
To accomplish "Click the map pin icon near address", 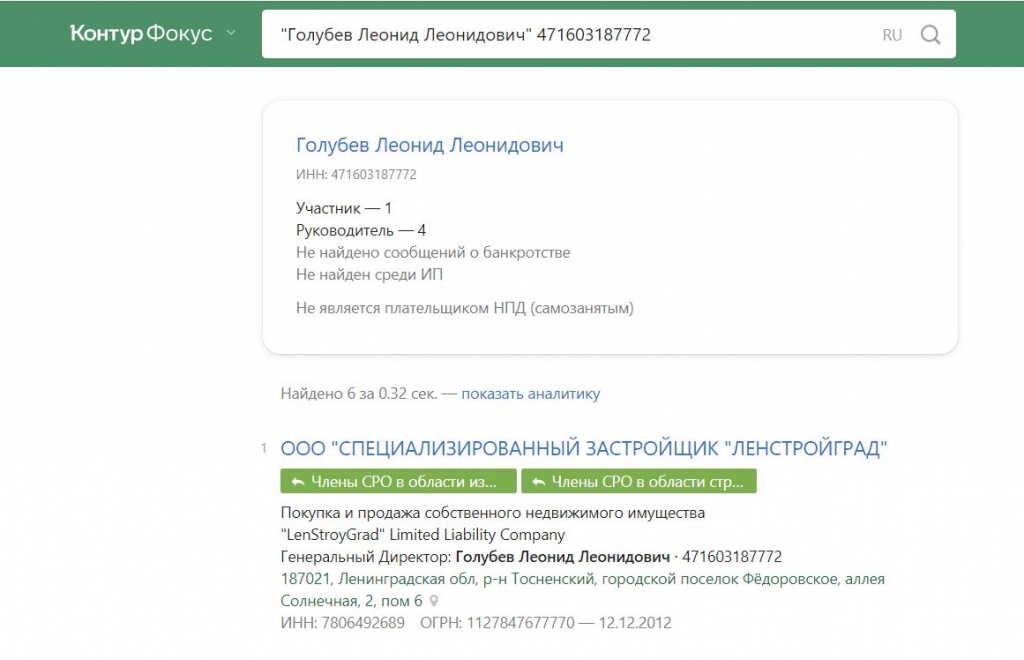I will [434, 601].
